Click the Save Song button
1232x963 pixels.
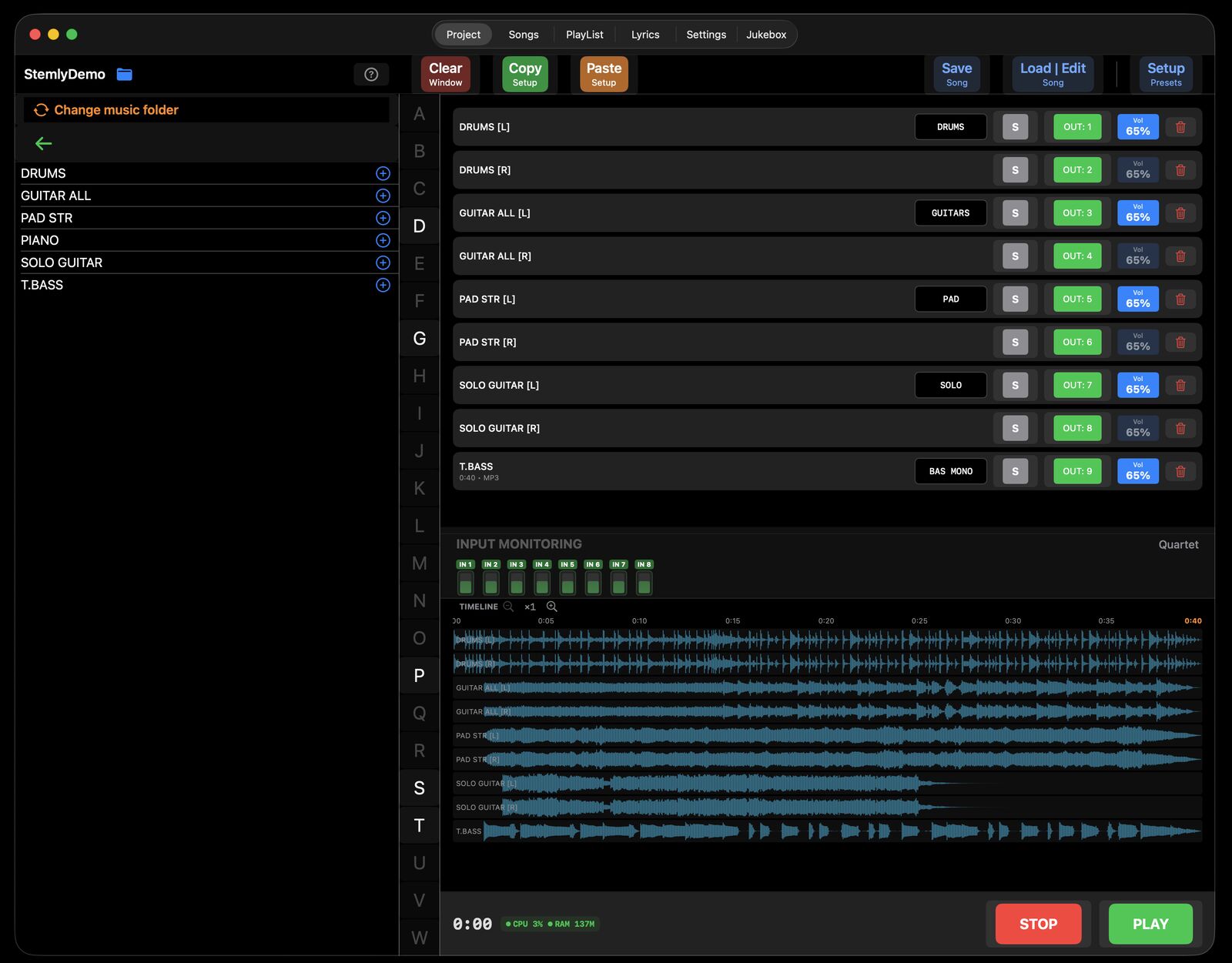[x=956, y=74]
